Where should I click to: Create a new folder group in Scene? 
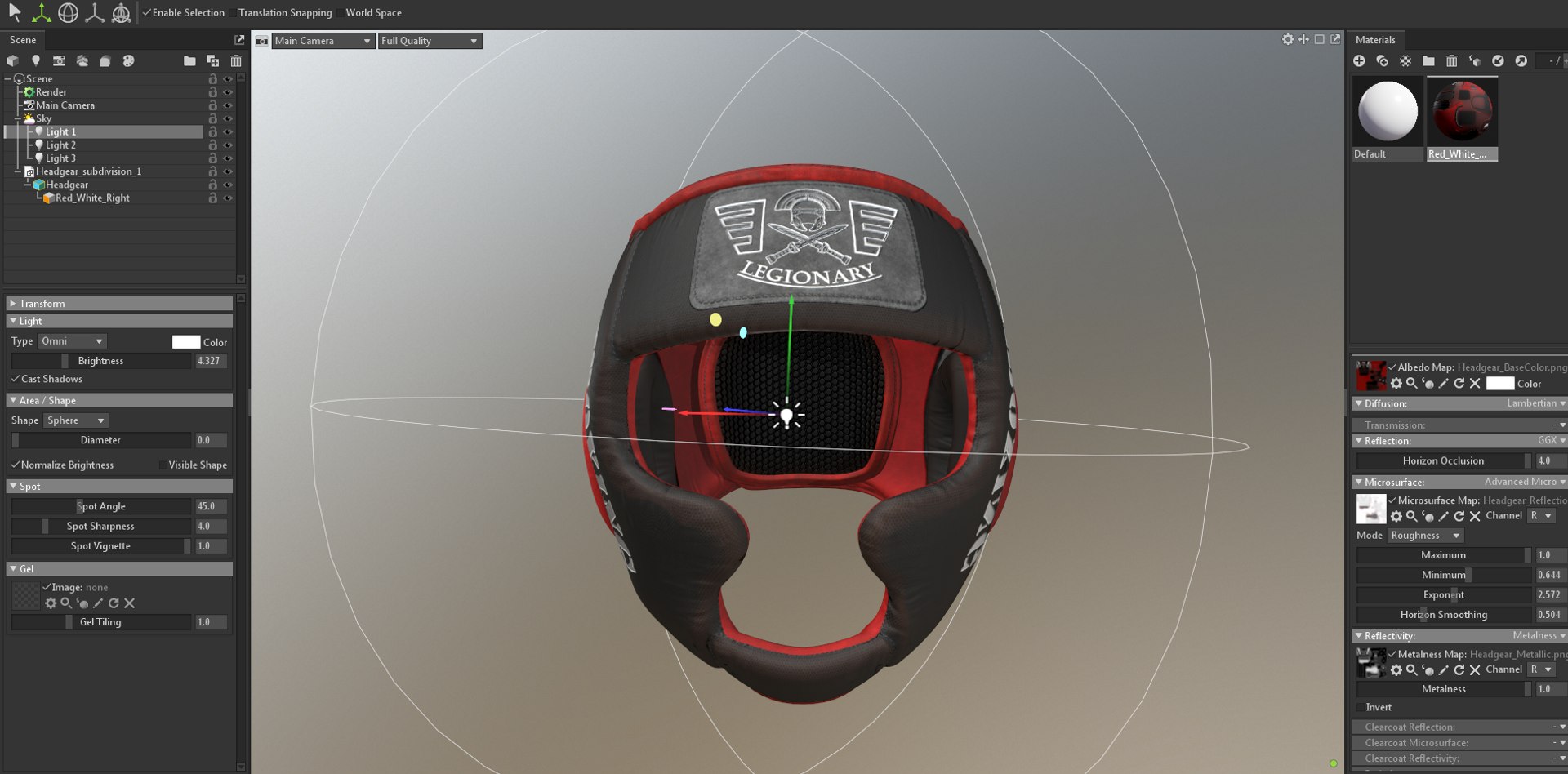tap(189, 60)
